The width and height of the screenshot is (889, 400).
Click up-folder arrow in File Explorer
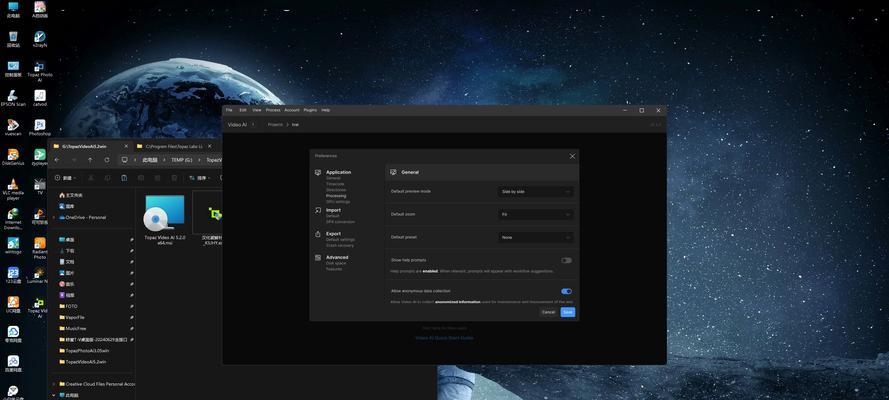(90, 160)
